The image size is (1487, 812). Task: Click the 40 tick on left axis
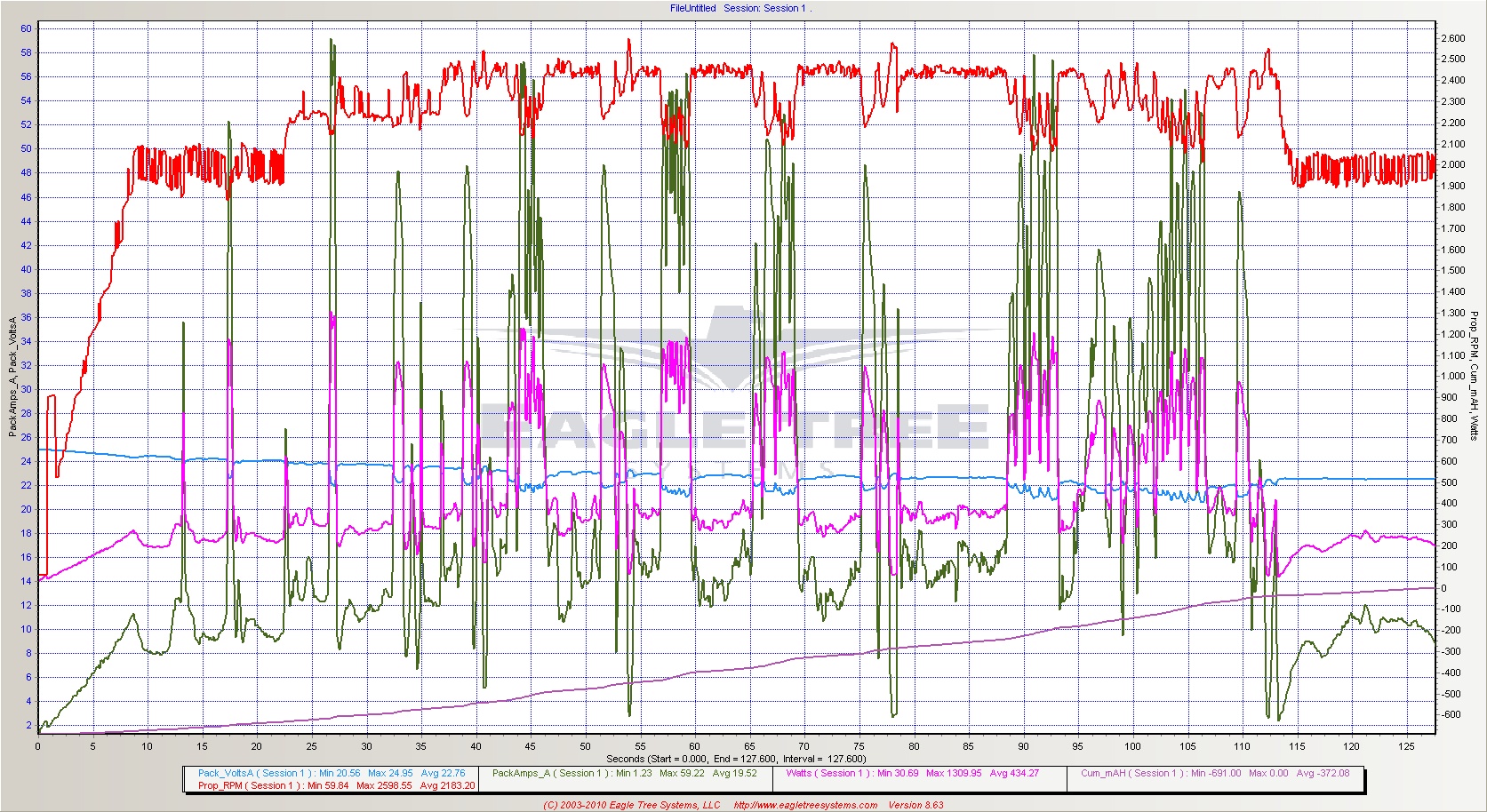(x=26, y=269)
